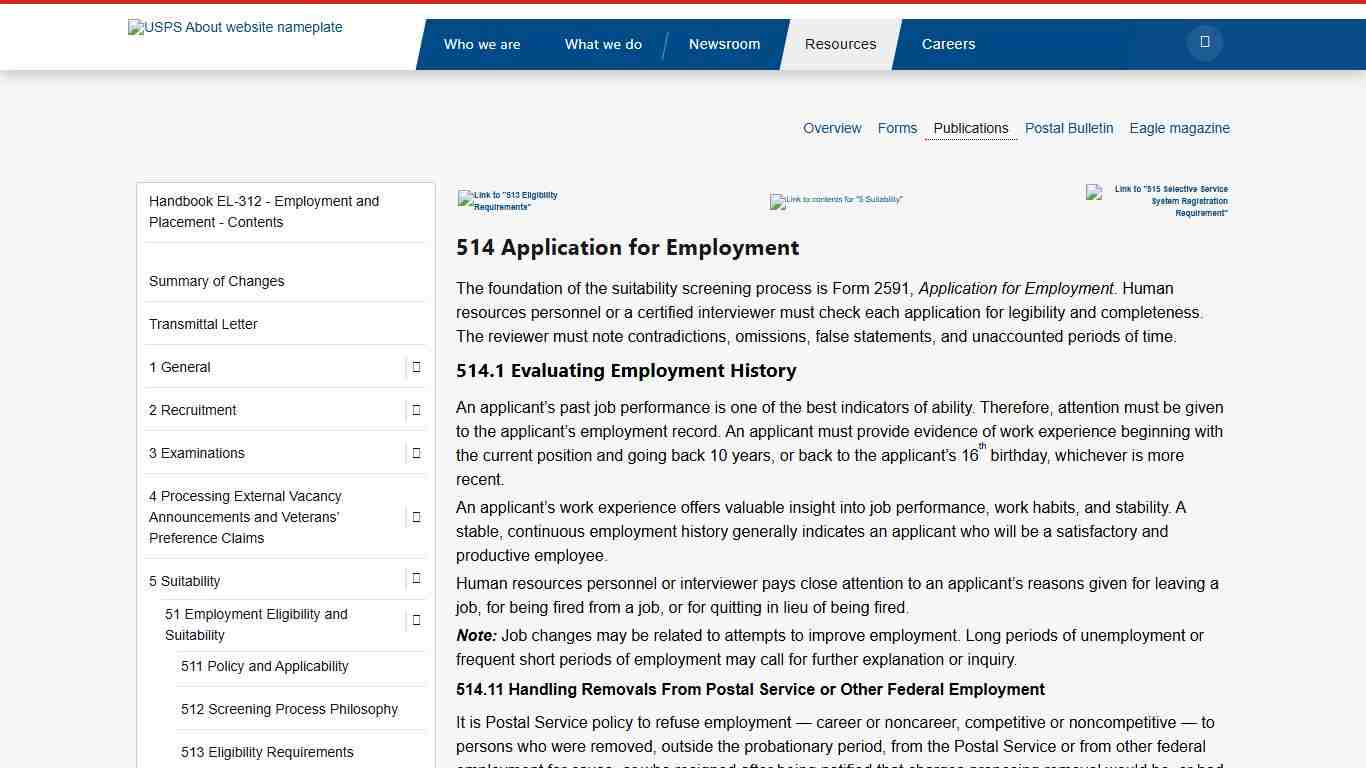Expand the "2 Recruitment" section
This screenshot has height=768, width=1366.
[x=416, y=410]
